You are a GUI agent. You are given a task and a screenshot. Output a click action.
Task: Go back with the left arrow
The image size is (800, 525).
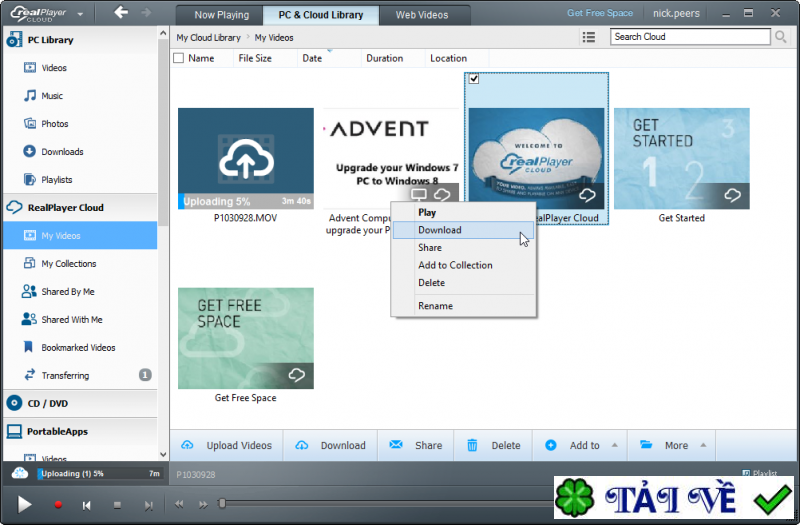pyautogui.click(x=121, y=12)
